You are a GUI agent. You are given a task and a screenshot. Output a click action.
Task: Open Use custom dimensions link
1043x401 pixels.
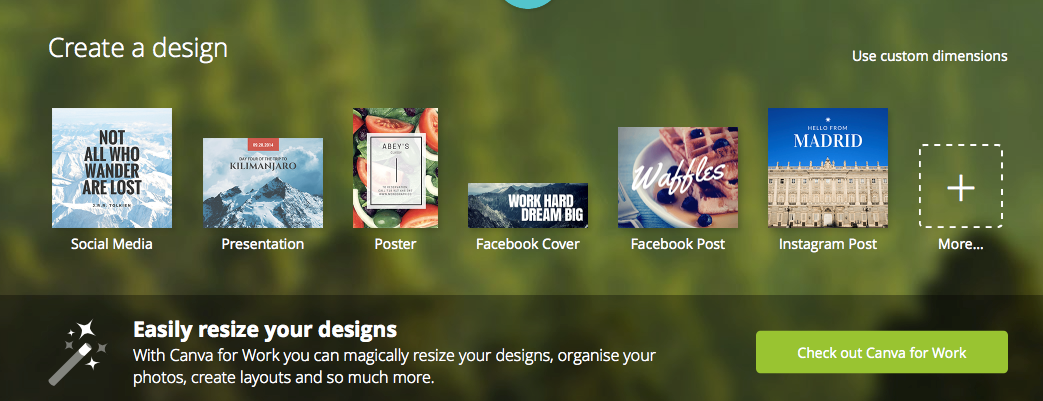coord(929,57)
